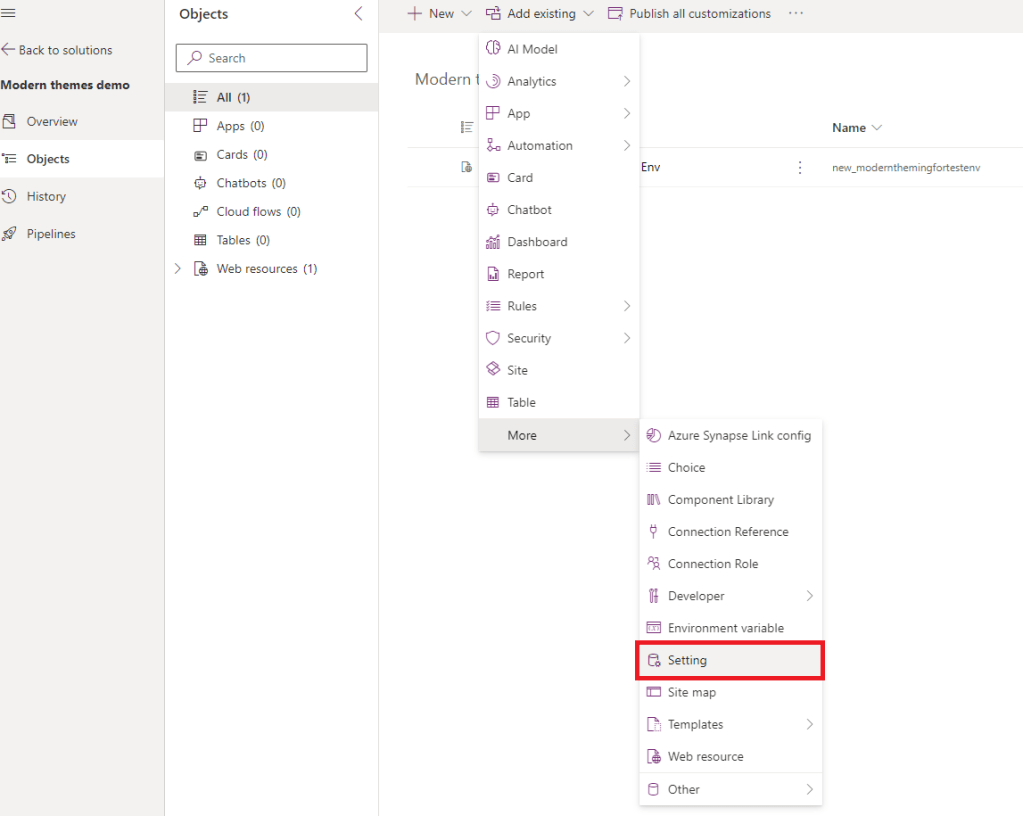Expand the Web resources tree node
This screenshot has height=816, width=1023.
(x=178, y=269)
